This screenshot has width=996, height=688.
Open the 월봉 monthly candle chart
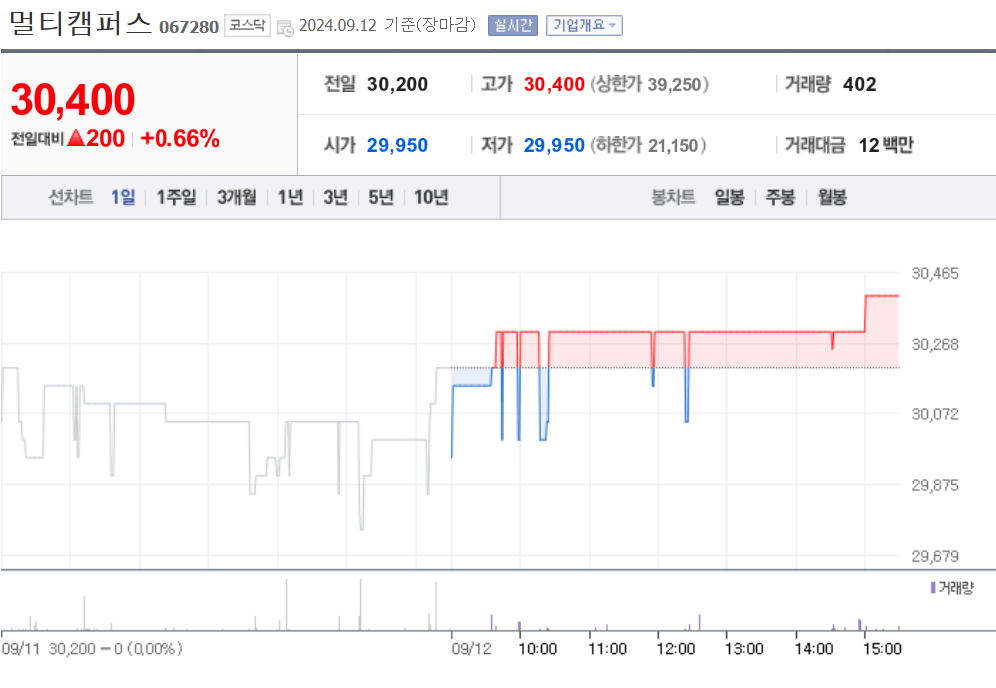(832, 198)
